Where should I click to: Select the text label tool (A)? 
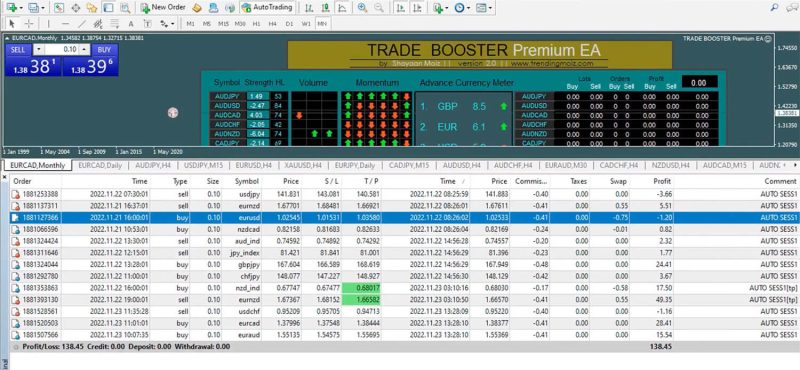click(x=131, y=23)
